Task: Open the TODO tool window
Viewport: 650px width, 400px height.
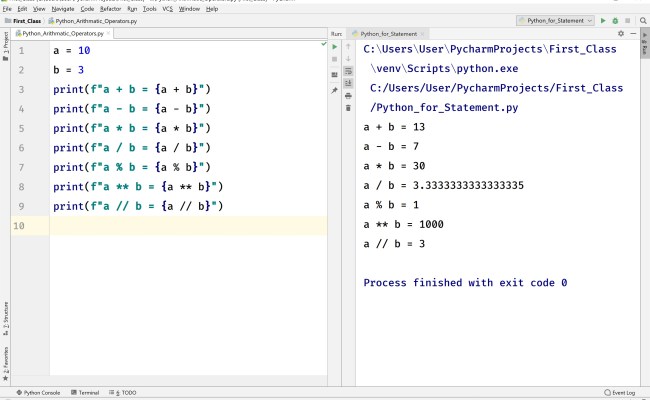Action: click(123, 393)
